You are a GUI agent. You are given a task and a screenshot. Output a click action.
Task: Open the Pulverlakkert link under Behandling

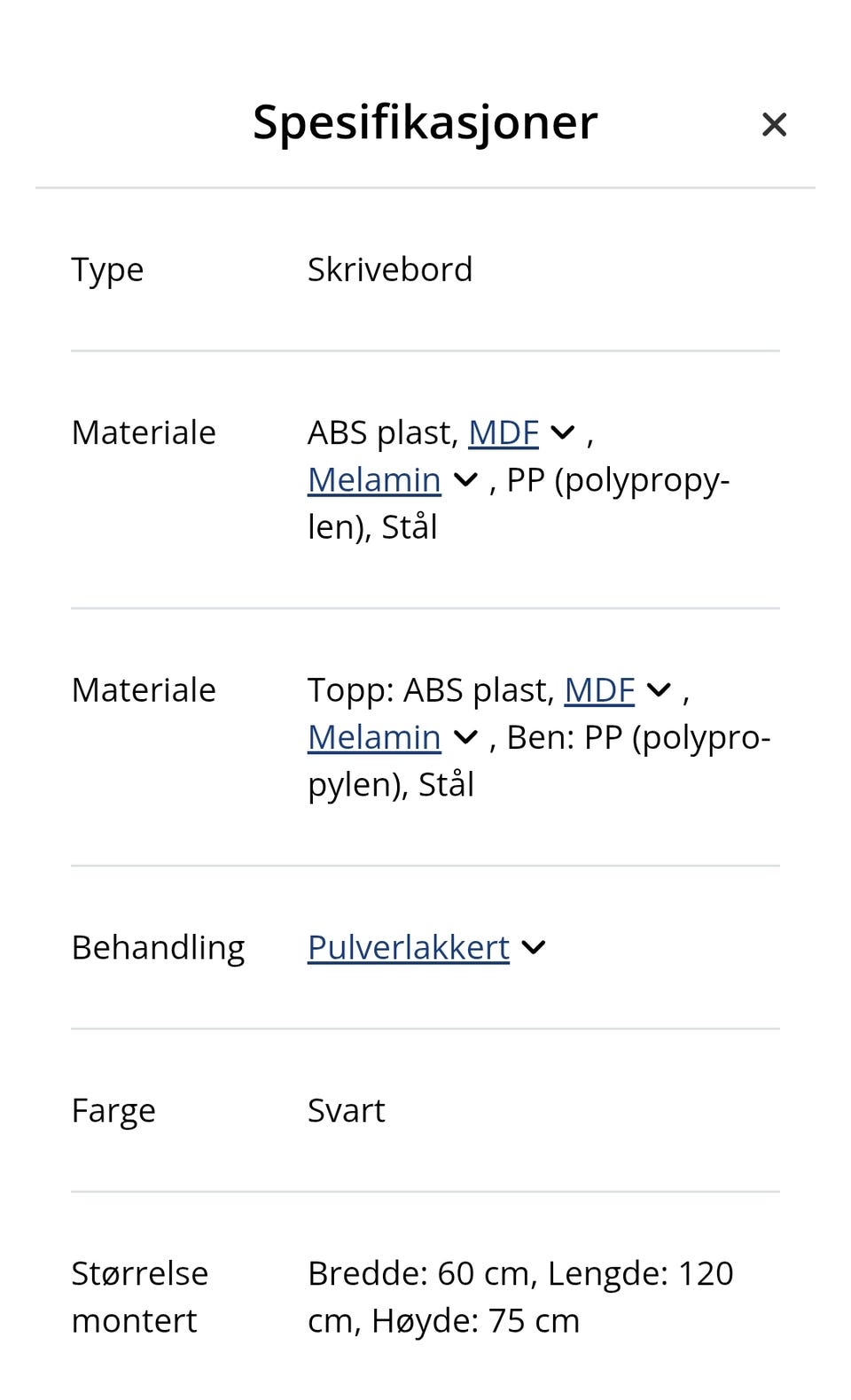point(409,948)
